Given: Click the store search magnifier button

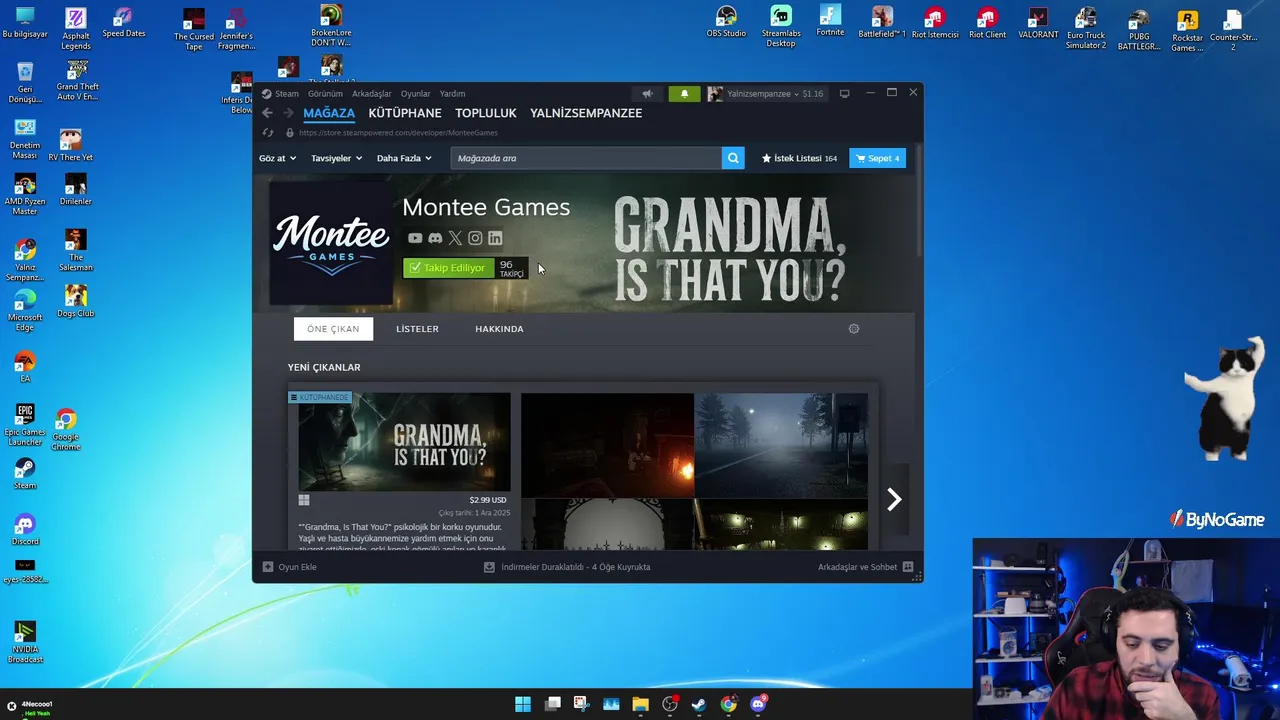Looking at the screenshot, I should (x=733, y=158).
